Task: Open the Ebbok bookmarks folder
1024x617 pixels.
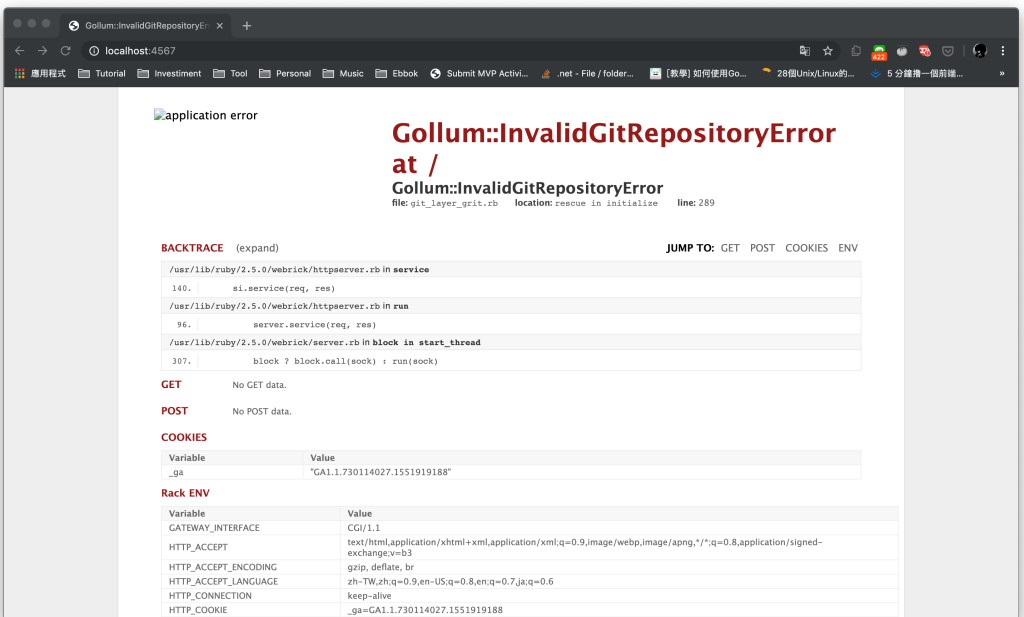Action: [x=396, y=74]
